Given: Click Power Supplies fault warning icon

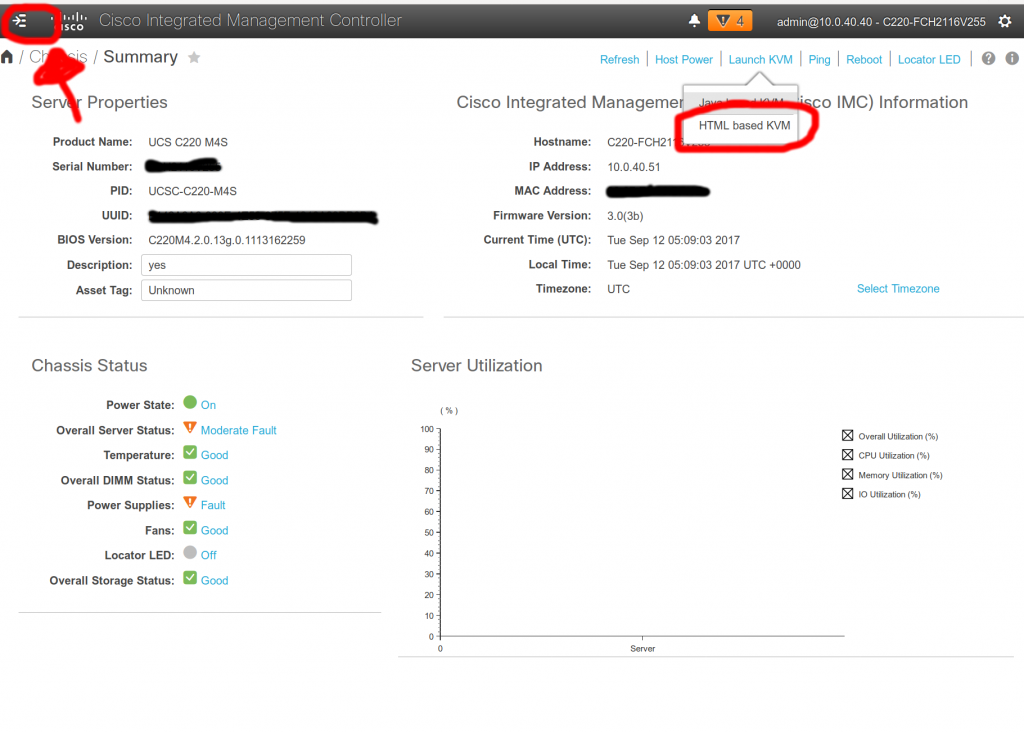Looking at the screenshot, I should tap(190, 502).
